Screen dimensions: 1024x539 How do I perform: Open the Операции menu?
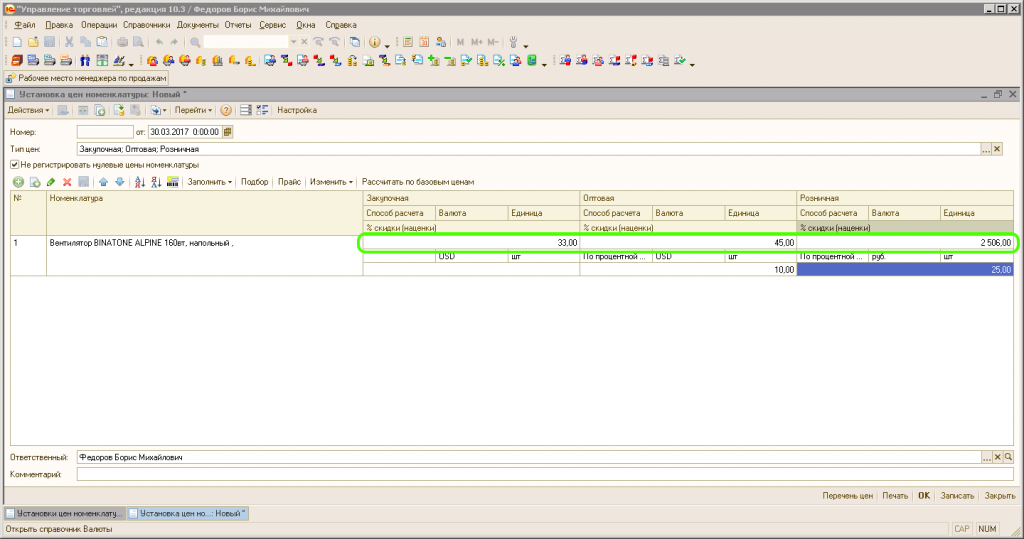click(99, 25)
